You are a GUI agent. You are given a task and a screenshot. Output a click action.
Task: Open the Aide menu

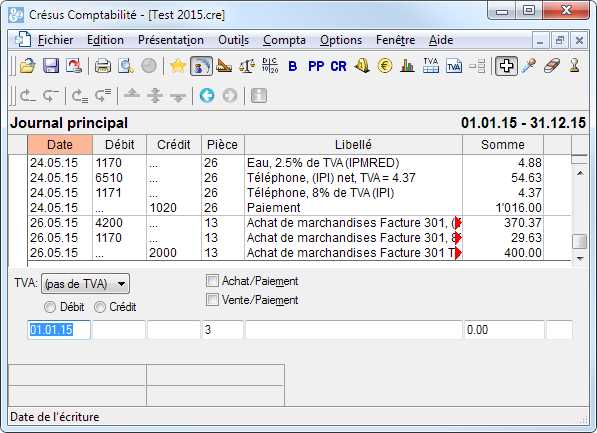(x=441, y=40)
